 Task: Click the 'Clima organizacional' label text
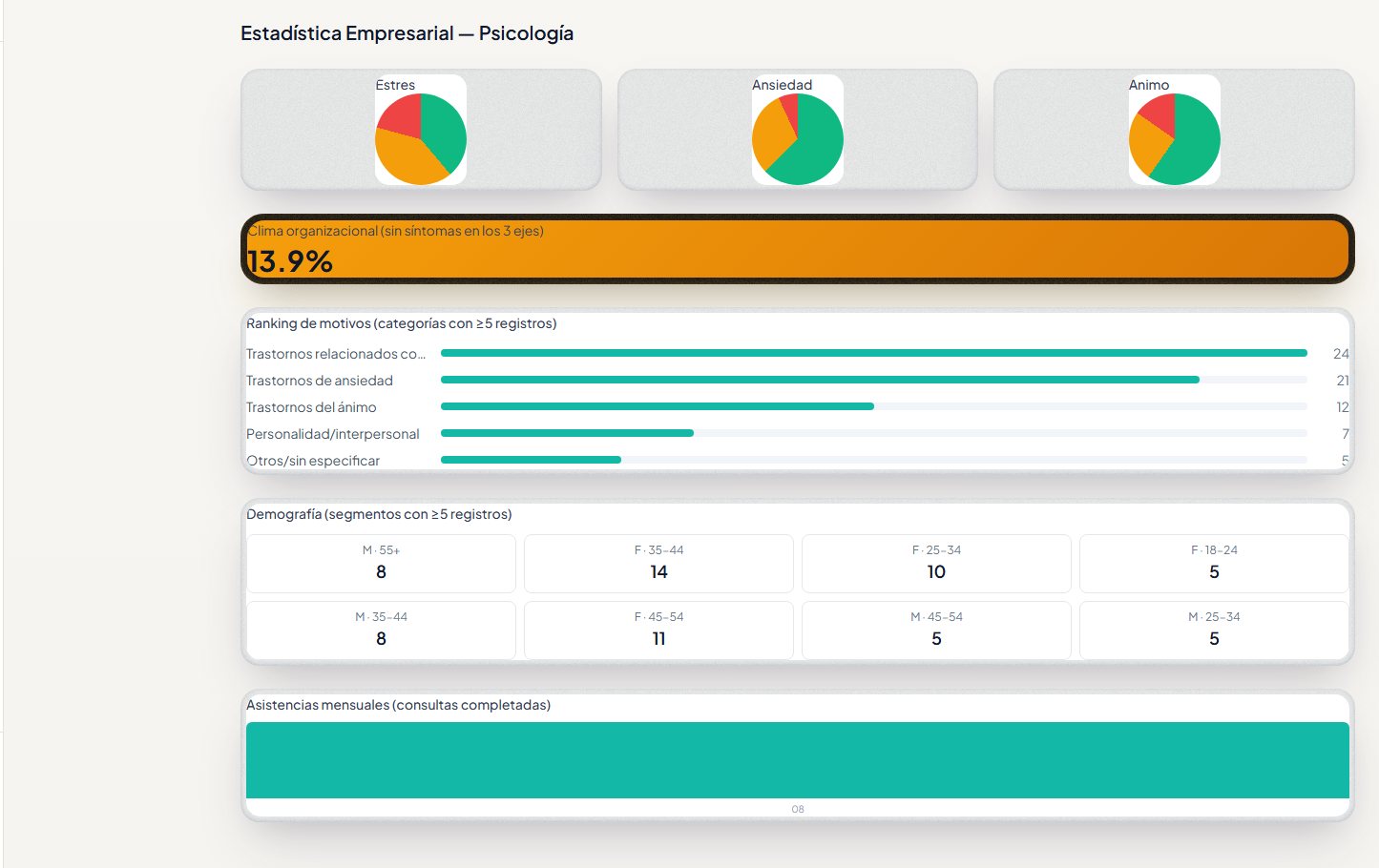coord(395,231)
